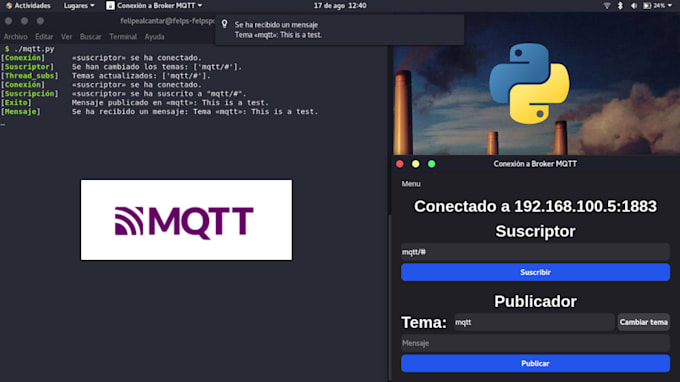The height and width of the screenshot is (382, 680).
Task: Click the yellow minimize dot of MQTT window
Action: 415,164
